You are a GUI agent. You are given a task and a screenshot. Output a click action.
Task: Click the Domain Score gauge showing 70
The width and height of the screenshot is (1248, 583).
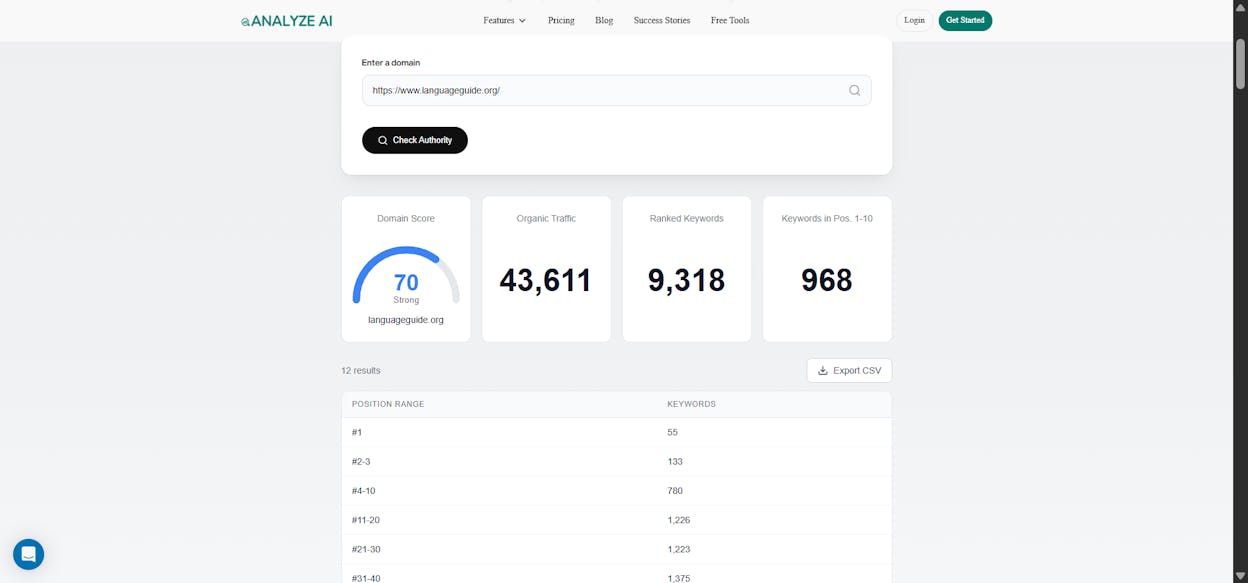tap(406, 277)
